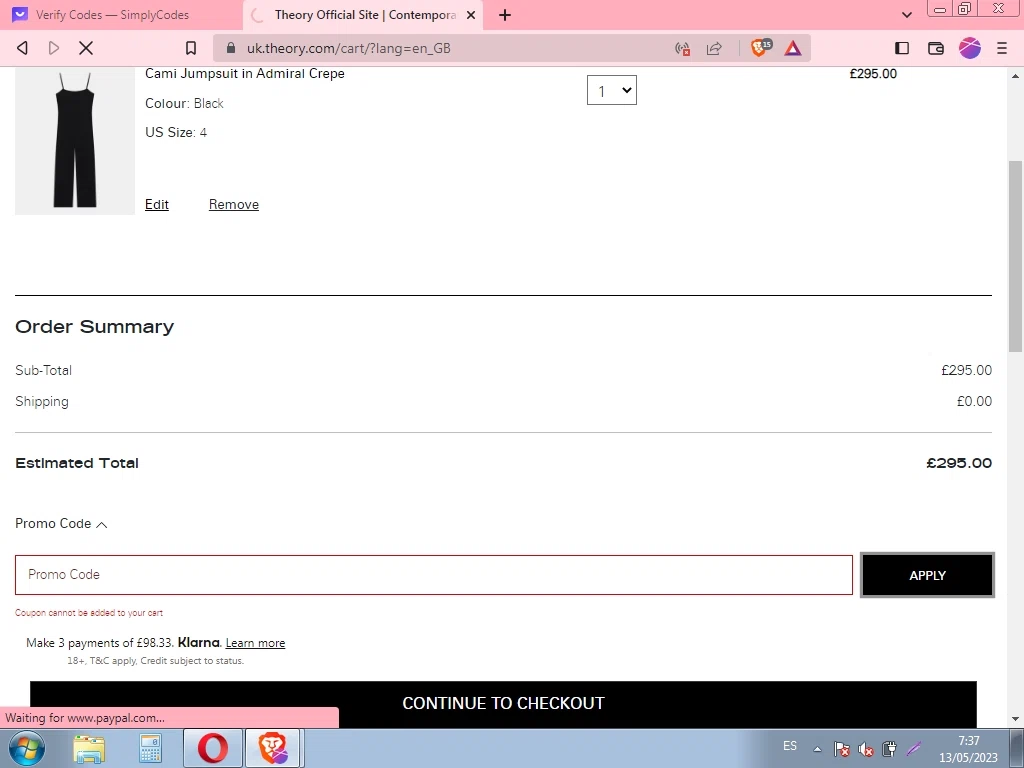This screenshot has height=768, width=1024.
Task: Show hidden tray icons arrow
Action: point(817,748)
